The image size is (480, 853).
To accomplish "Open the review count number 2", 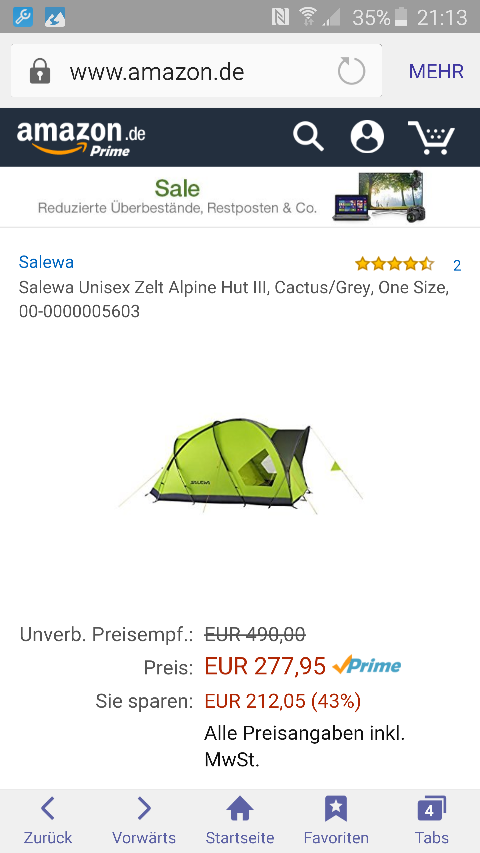I will pos(457,265).
